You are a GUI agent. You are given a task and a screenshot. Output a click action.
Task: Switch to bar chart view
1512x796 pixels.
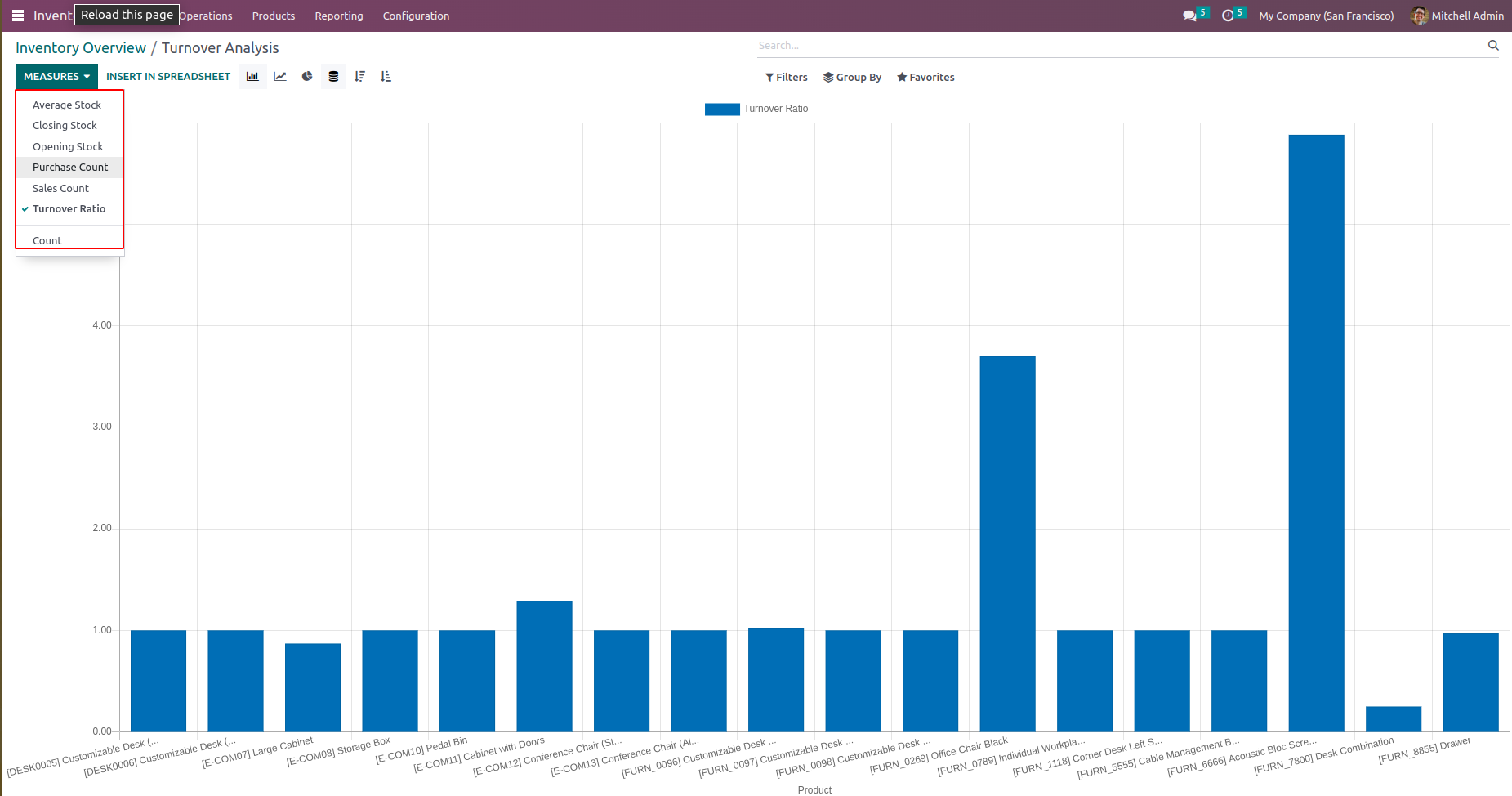pos(252,77)
